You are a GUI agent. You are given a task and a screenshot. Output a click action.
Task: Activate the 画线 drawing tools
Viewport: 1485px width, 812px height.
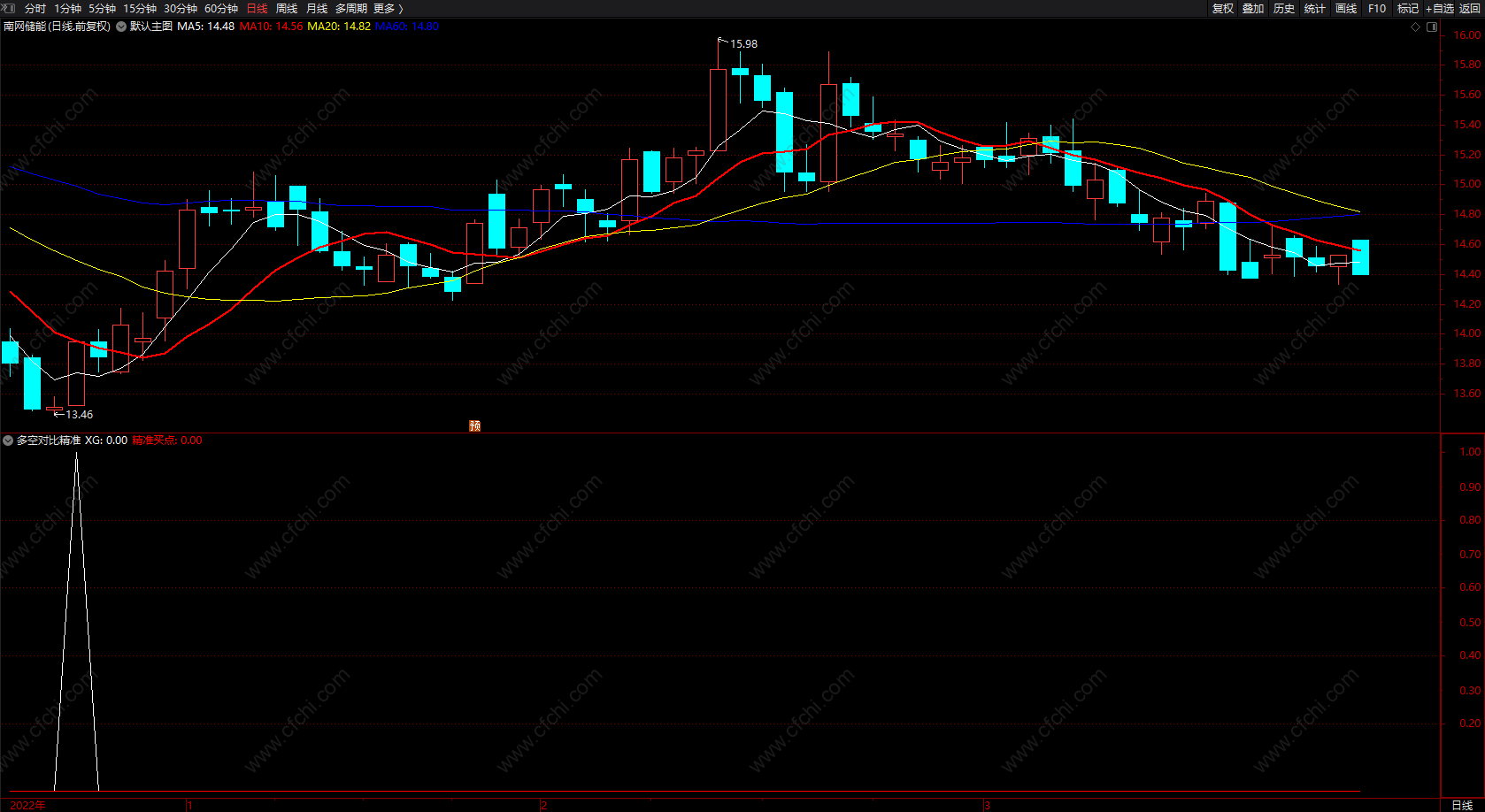tap(1346, 9)
